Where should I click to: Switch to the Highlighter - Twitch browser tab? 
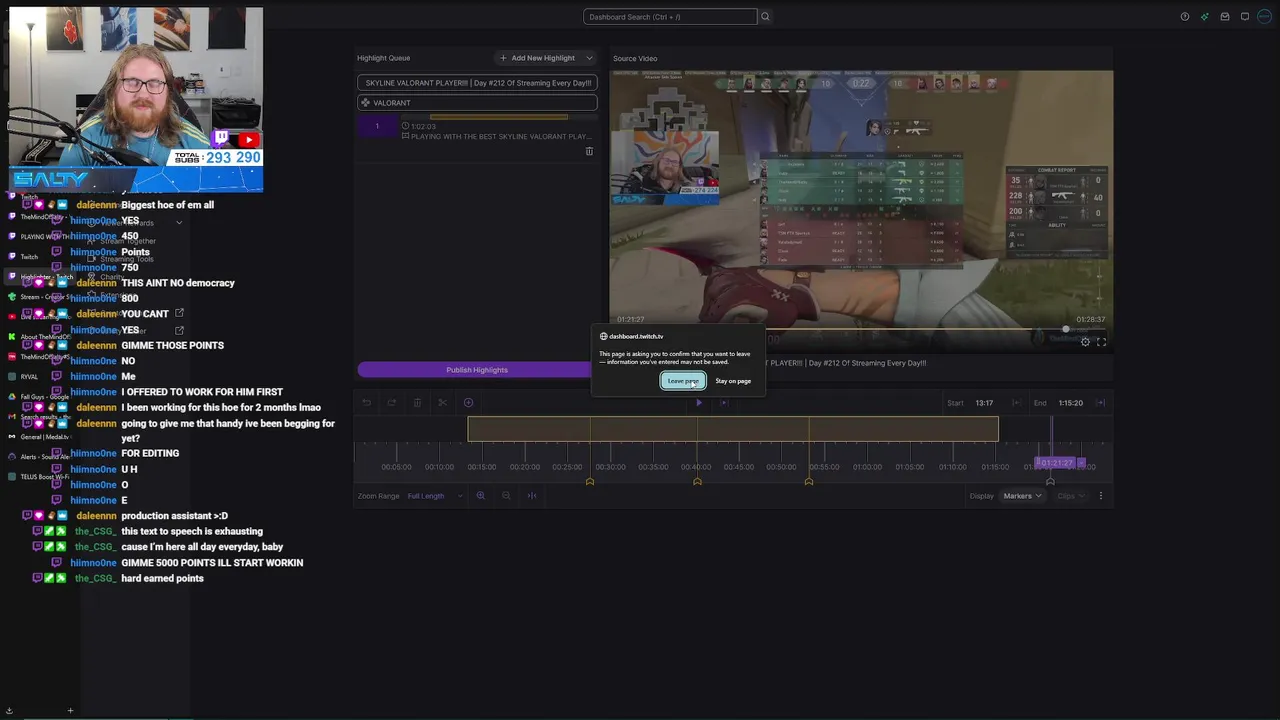(x=40, y=277)
